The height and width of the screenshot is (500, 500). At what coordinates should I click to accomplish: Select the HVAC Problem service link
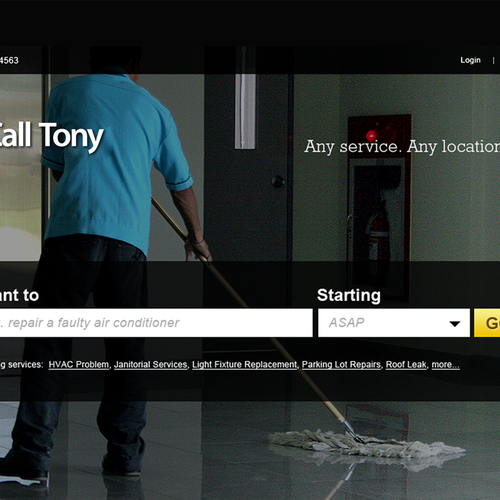[79, 365]
